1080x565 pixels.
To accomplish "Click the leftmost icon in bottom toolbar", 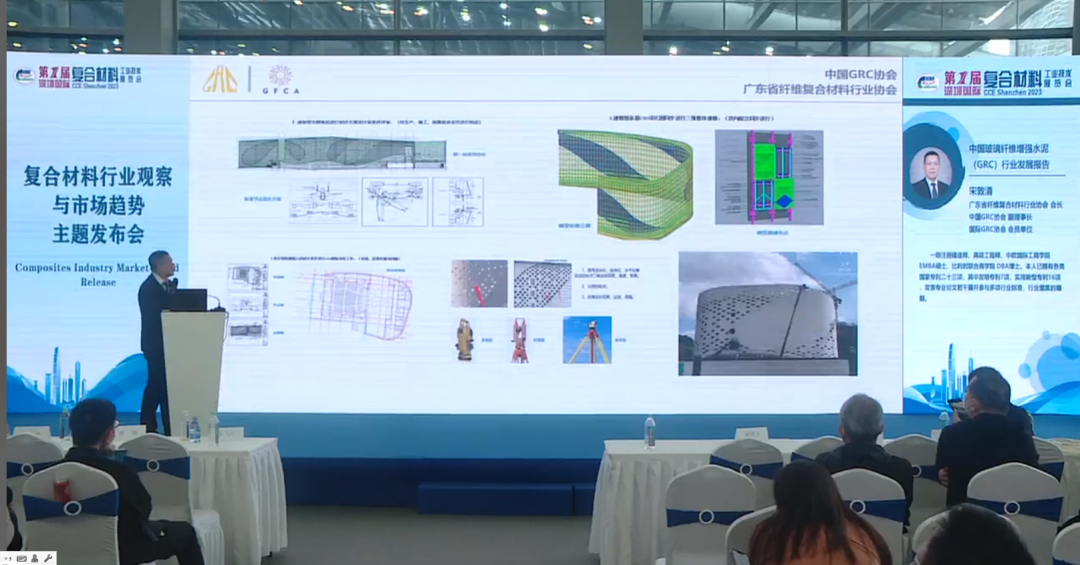I will (7, 557).
